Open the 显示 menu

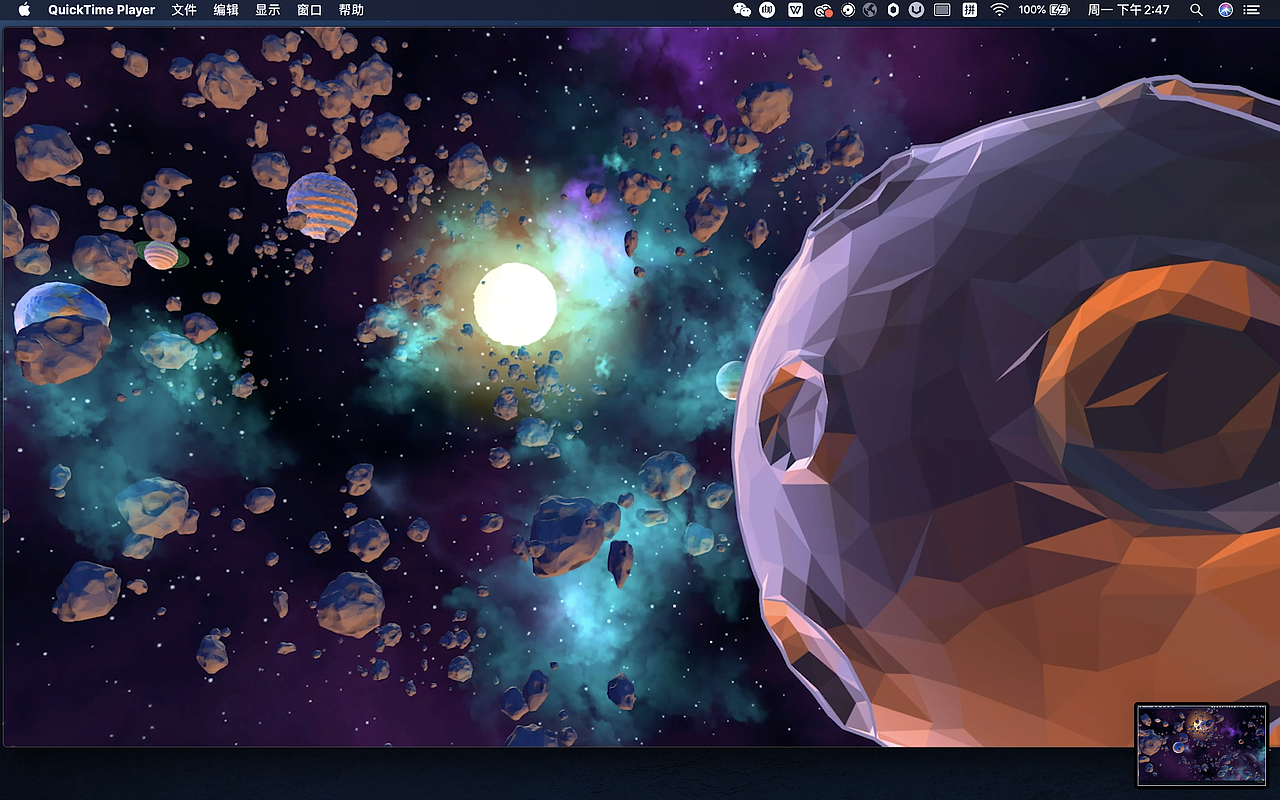(268, 10)
